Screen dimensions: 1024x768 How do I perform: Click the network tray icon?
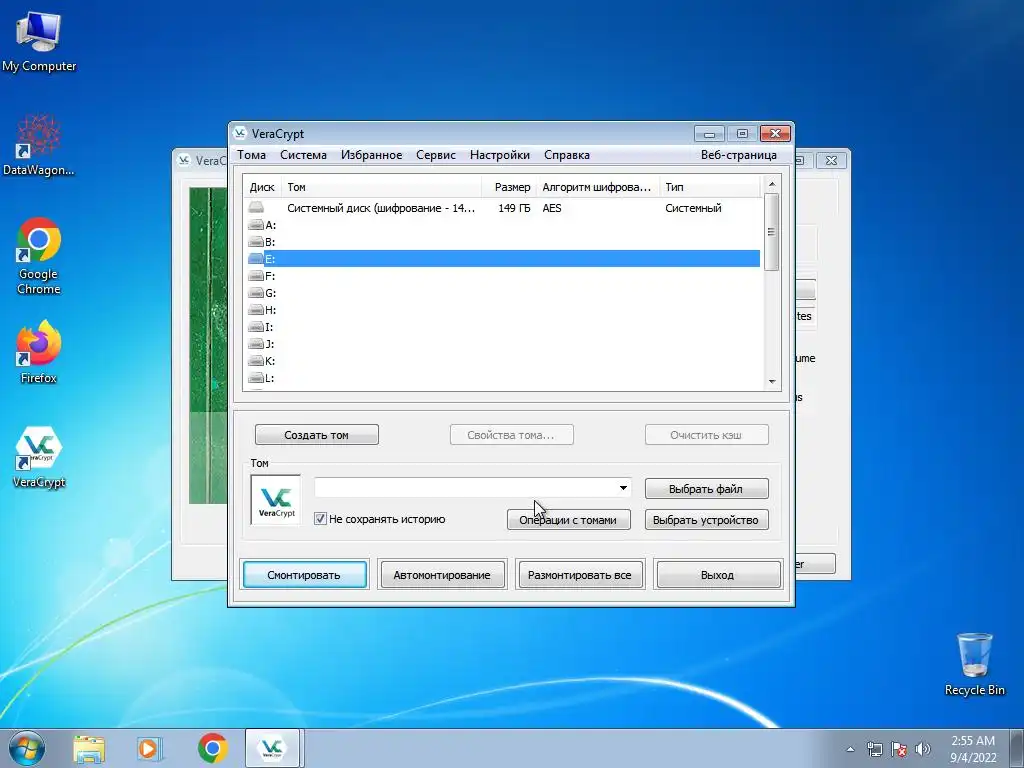pos(874,749)
